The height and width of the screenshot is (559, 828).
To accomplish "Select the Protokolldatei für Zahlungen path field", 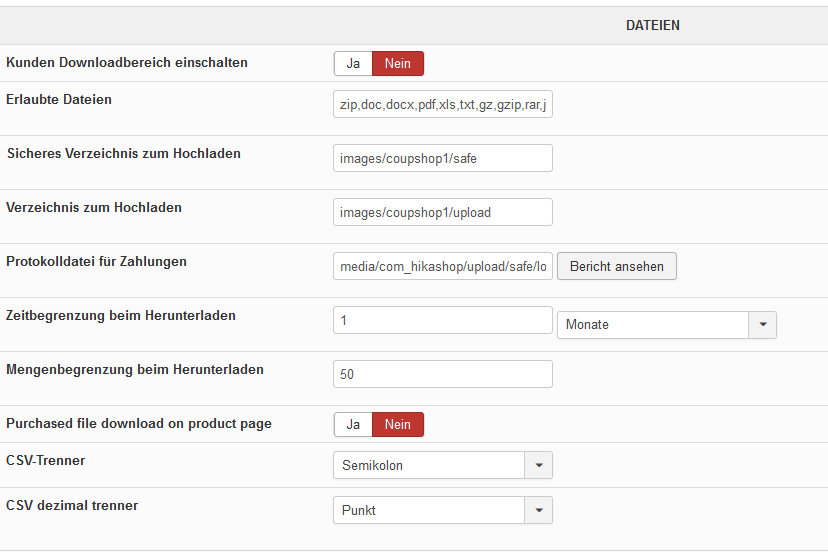I will (442, 266).
